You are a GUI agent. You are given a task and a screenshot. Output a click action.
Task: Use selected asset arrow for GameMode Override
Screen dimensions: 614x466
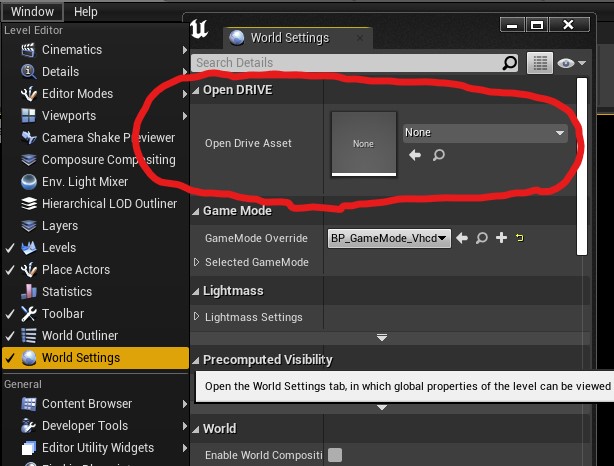tap(462, 238)
